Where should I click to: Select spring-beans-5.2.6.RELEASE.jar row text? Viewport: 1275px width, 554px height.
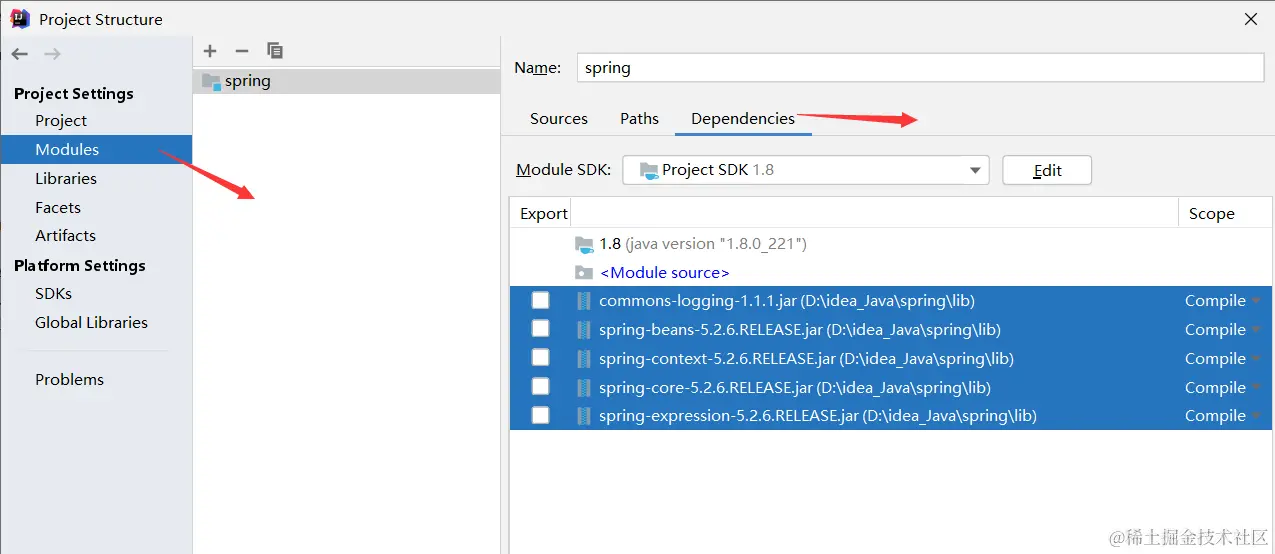800,329
